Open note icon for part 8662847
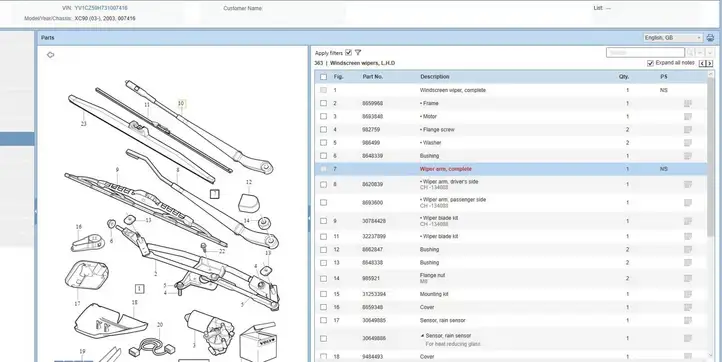This screenshot has width=722, height=362. click(688, 250)
